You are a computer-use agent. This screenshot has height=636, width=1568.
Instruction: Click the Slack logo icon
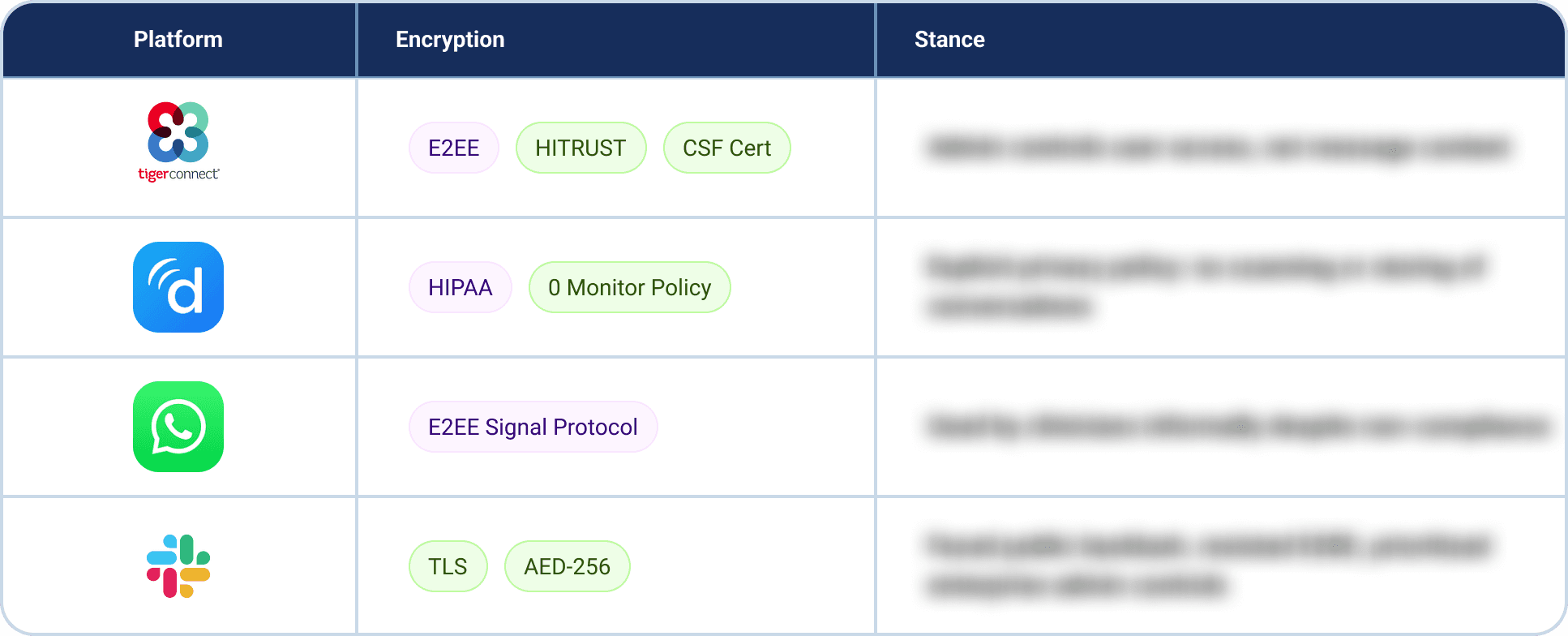coord(178,566)
